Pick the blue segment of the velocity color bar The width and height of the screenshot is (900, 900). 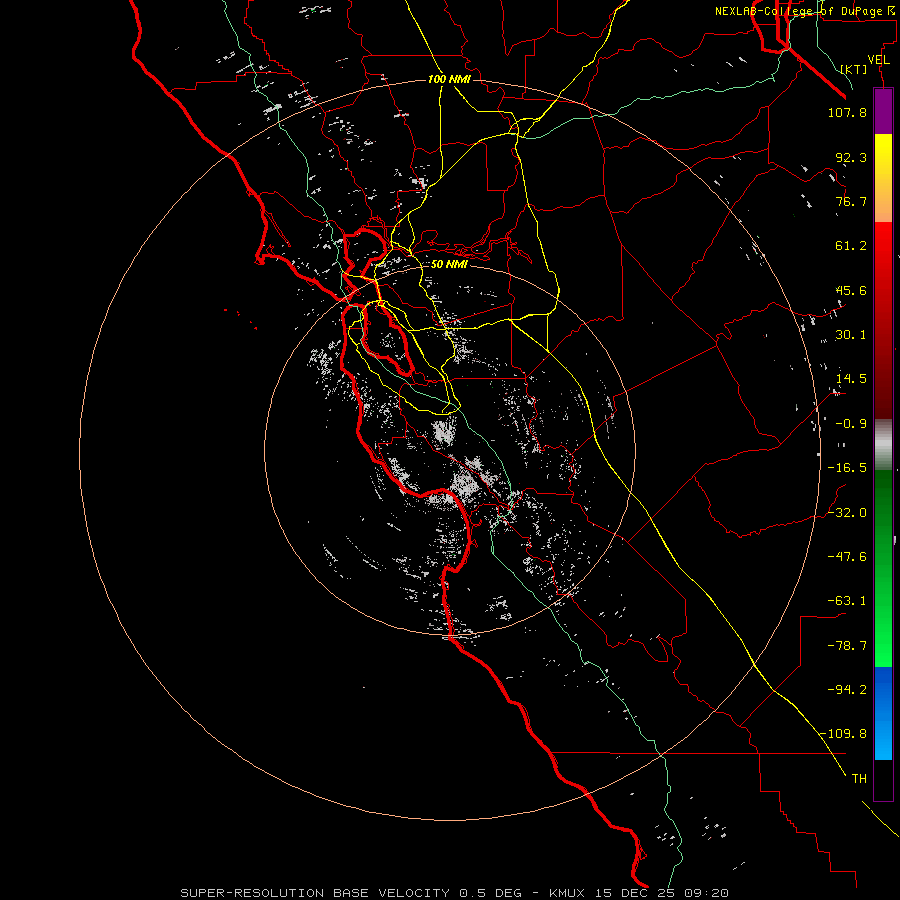point(883,713)
